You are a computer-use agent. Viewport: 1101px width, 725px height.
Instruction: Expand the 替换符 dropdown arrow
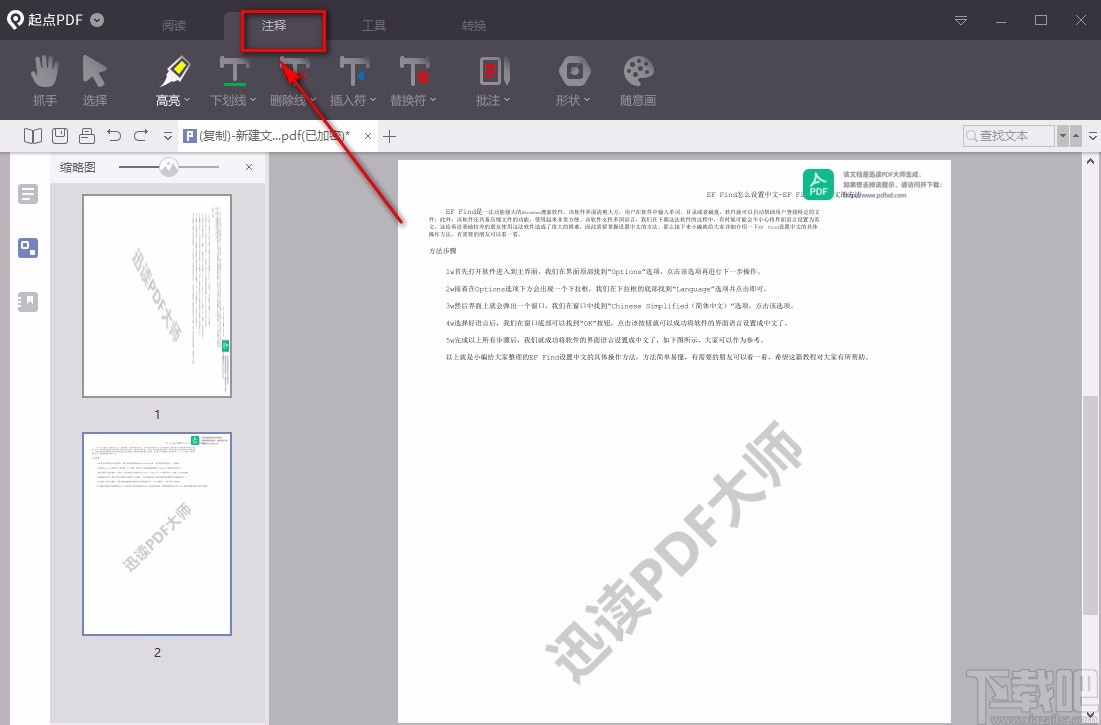(x=433, y=100)
